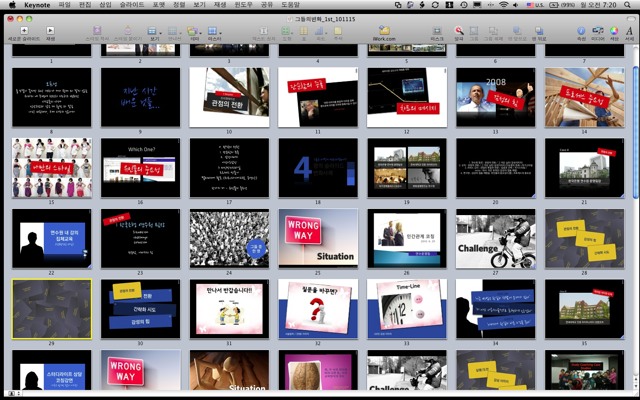Open the Keynote application menu
640x400 pixels.
pyautogui.click(x=37, y=5)
